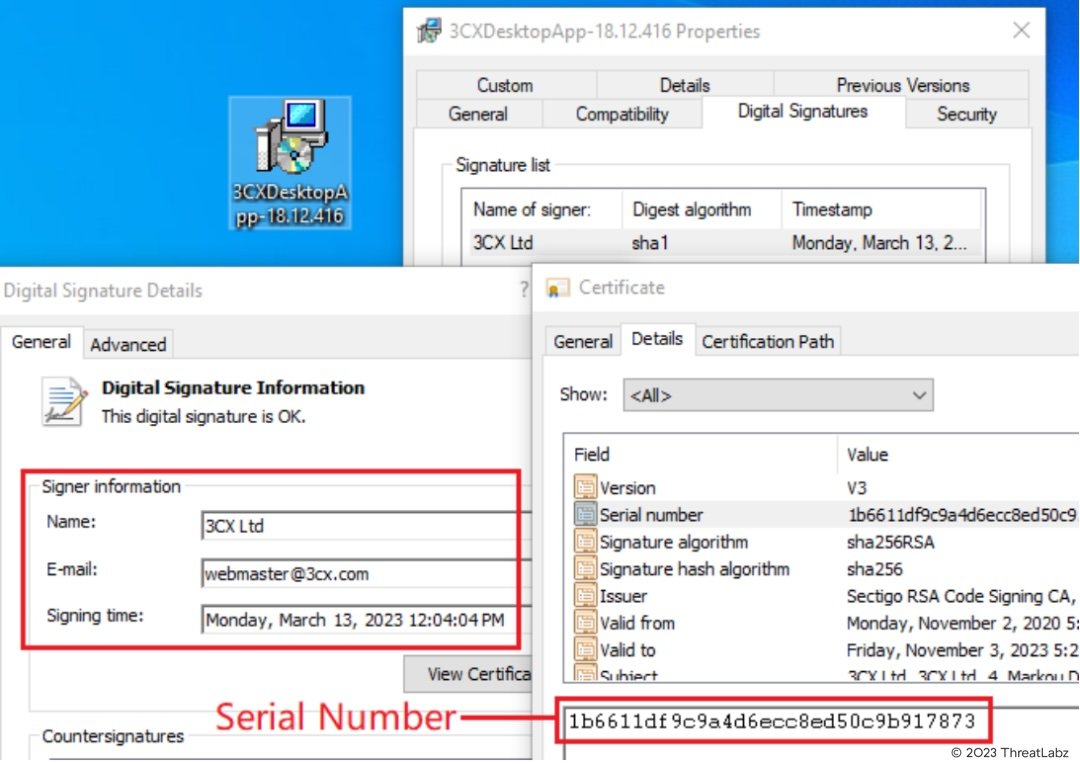Open the 3CXDesktopApp-18.12.416 desktop installer icon
The height and width of the screenshot is (764, 1080).
(x=289, y=160)
